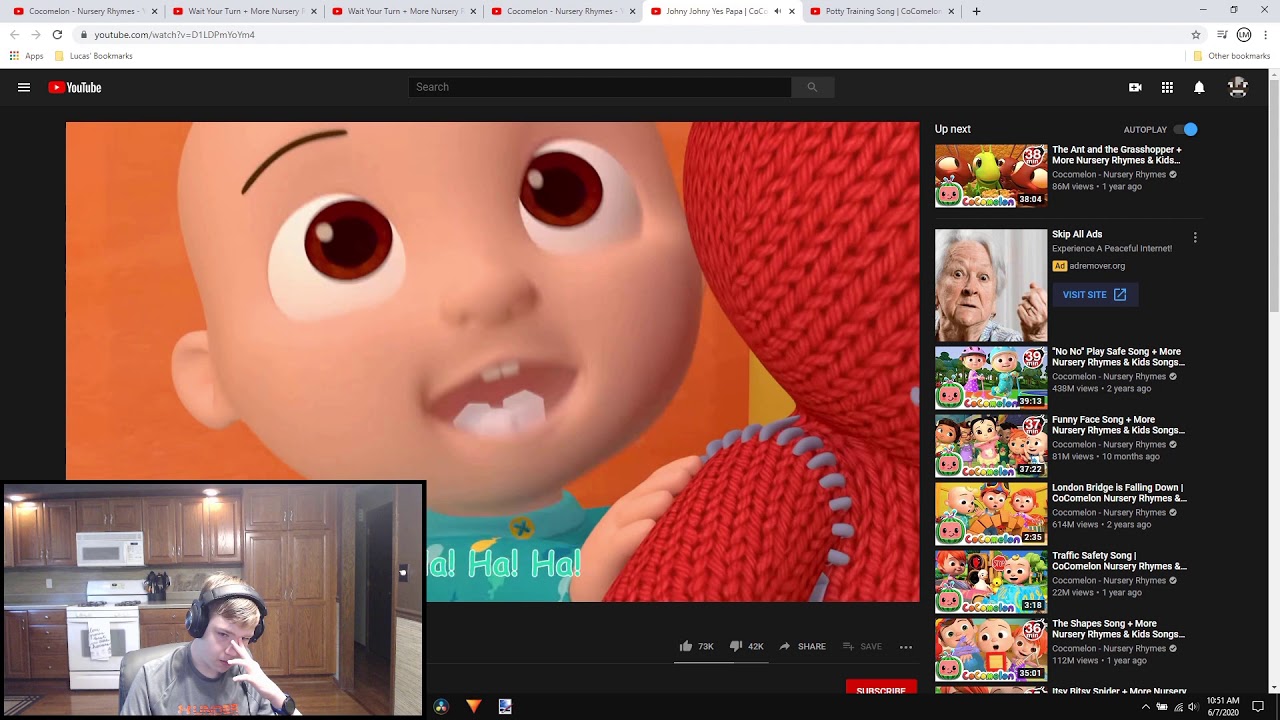Open the taskbar volume control
Screen dimensions: 1280x720
[1193, 707]
